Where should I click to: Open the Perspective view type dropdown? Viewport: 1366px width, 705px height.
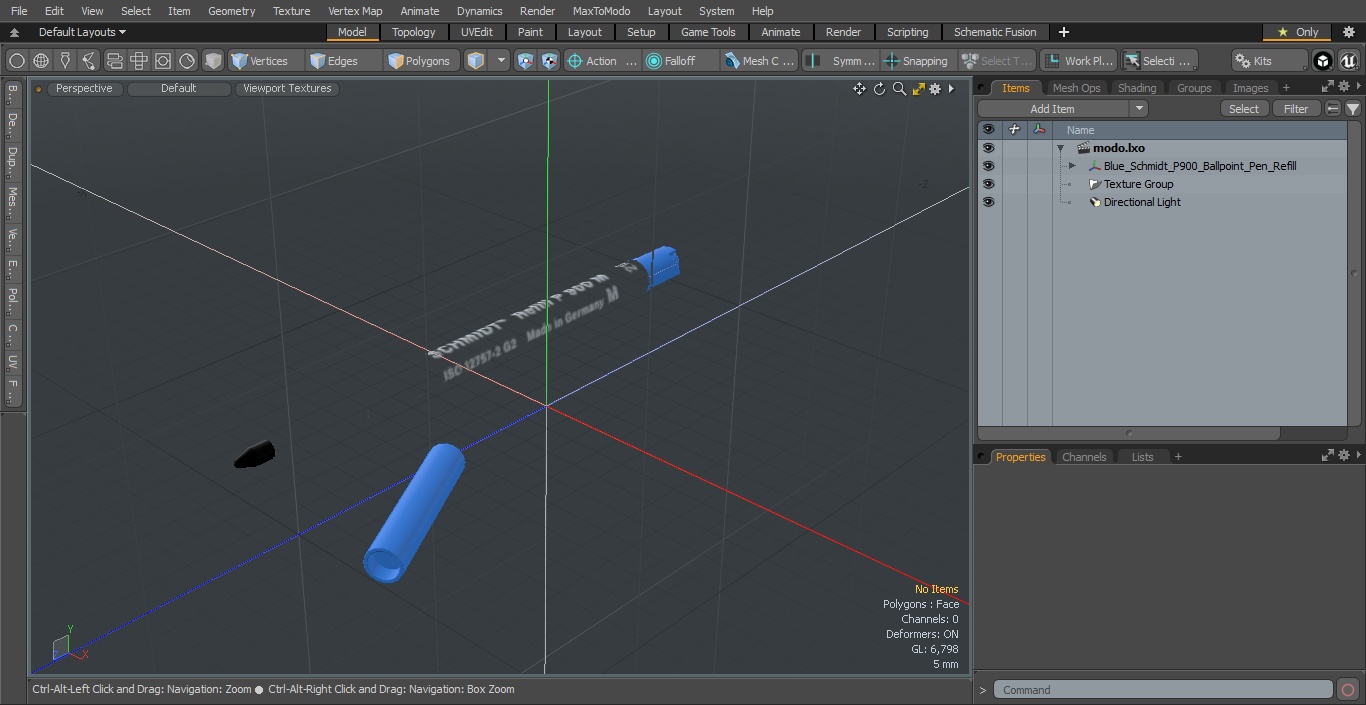click(84, 88)
